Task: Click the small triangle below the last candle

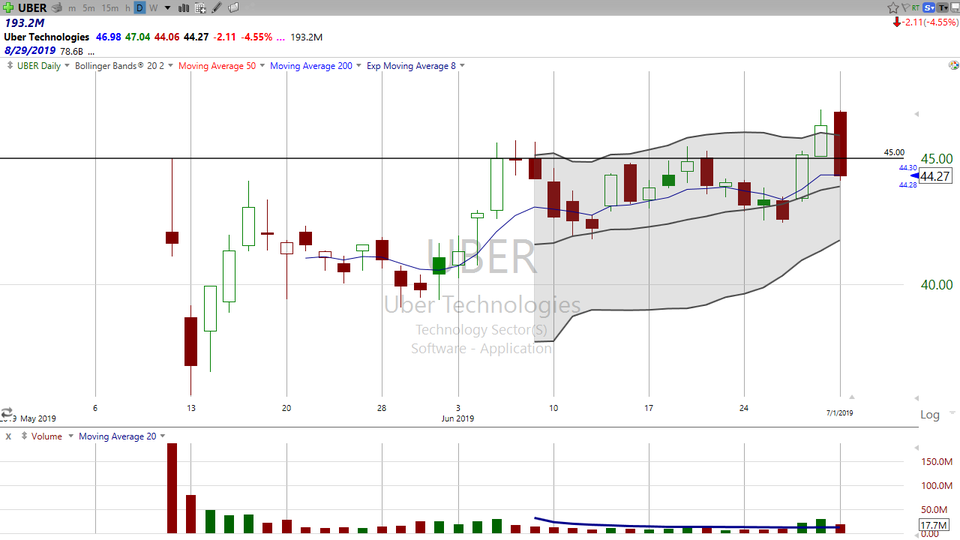Action: [x=851, y=397]
